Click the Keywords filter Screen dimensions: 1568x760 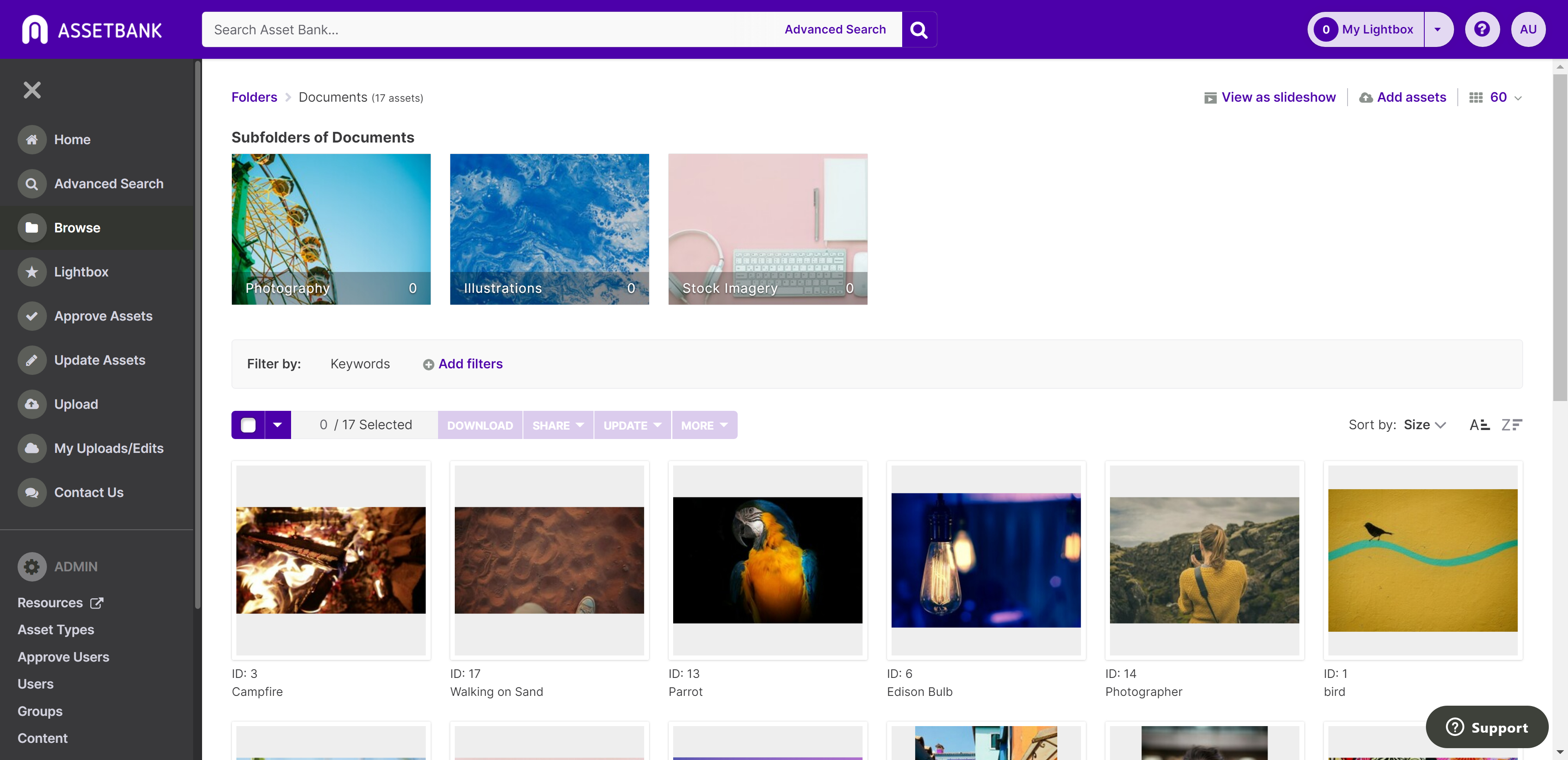360,364
